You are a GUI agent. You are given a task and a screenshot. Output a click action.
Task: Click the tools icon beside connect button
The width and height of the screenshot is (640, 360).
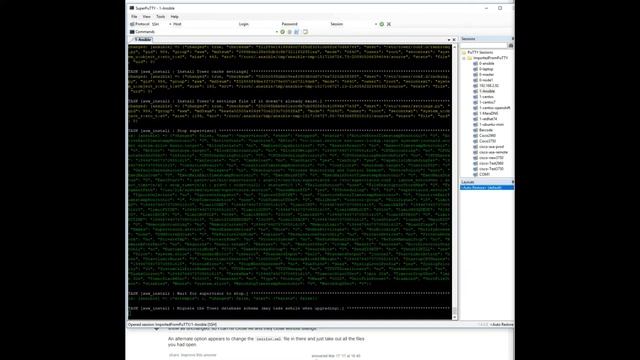pos(389,24)
